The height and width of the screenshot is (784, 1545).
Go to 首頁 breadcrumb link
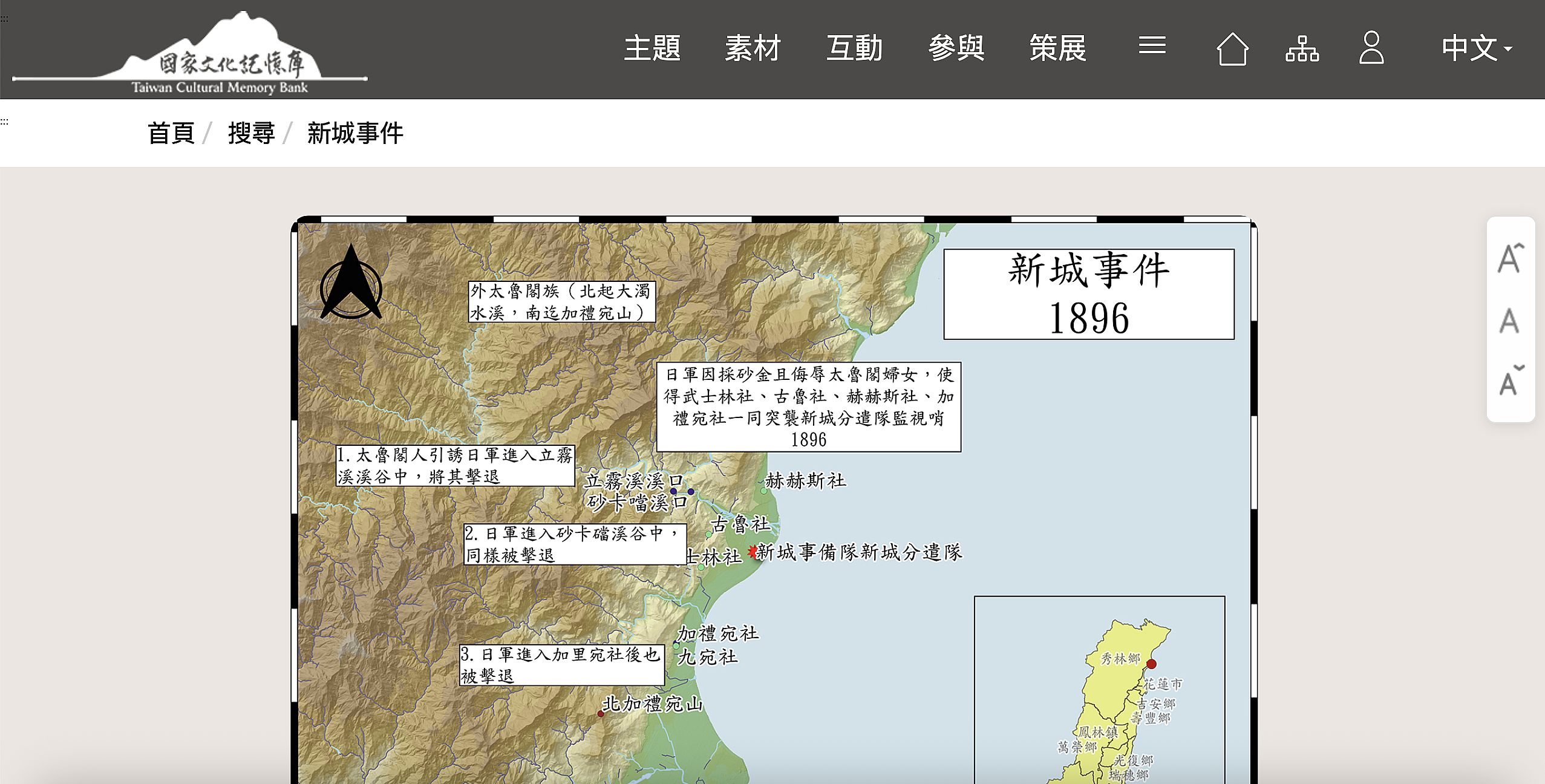pos(171,133)
